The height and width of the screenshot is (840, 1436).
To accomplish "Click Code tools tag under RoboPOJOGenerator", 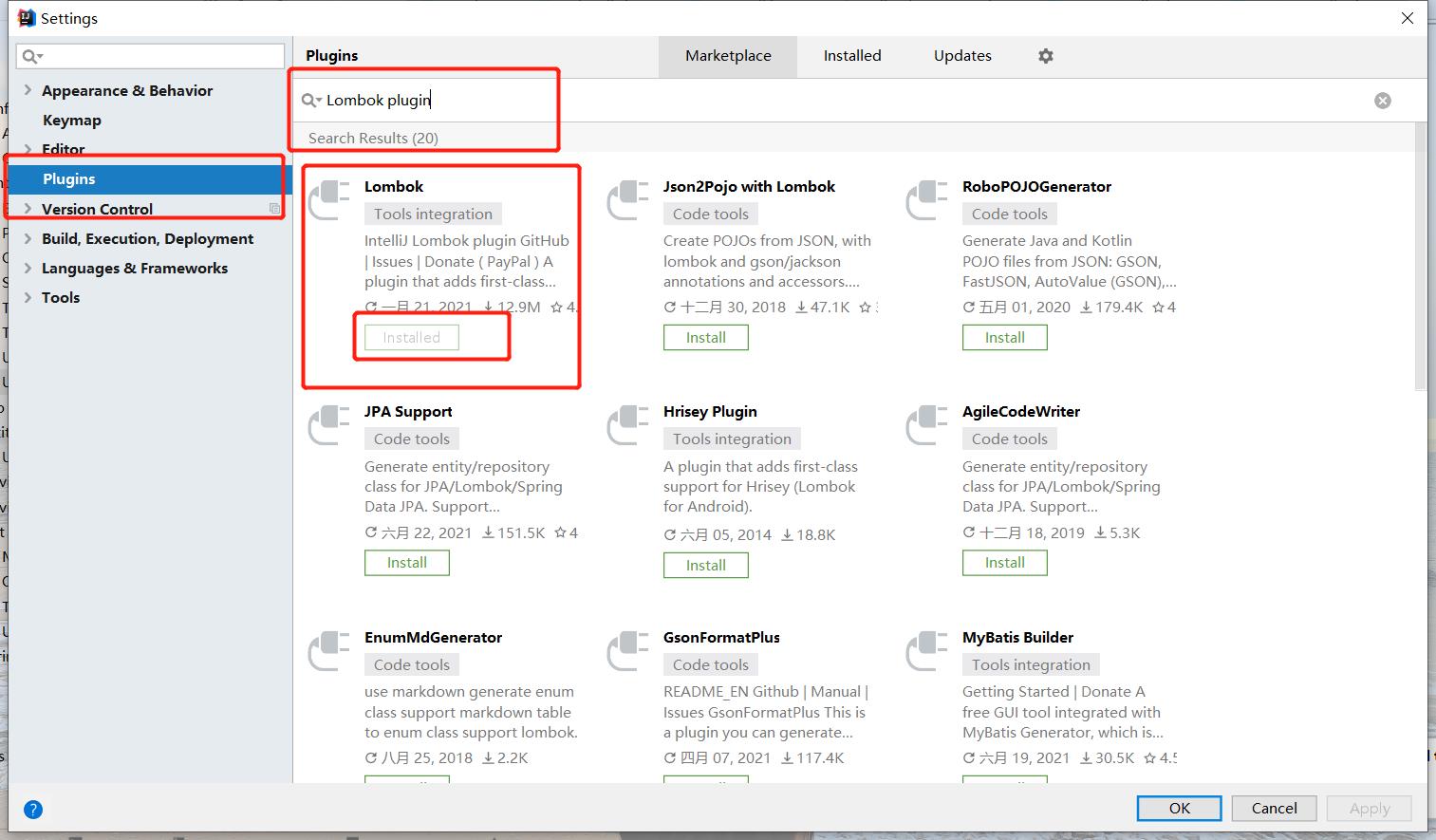I will click(1010, 215).
